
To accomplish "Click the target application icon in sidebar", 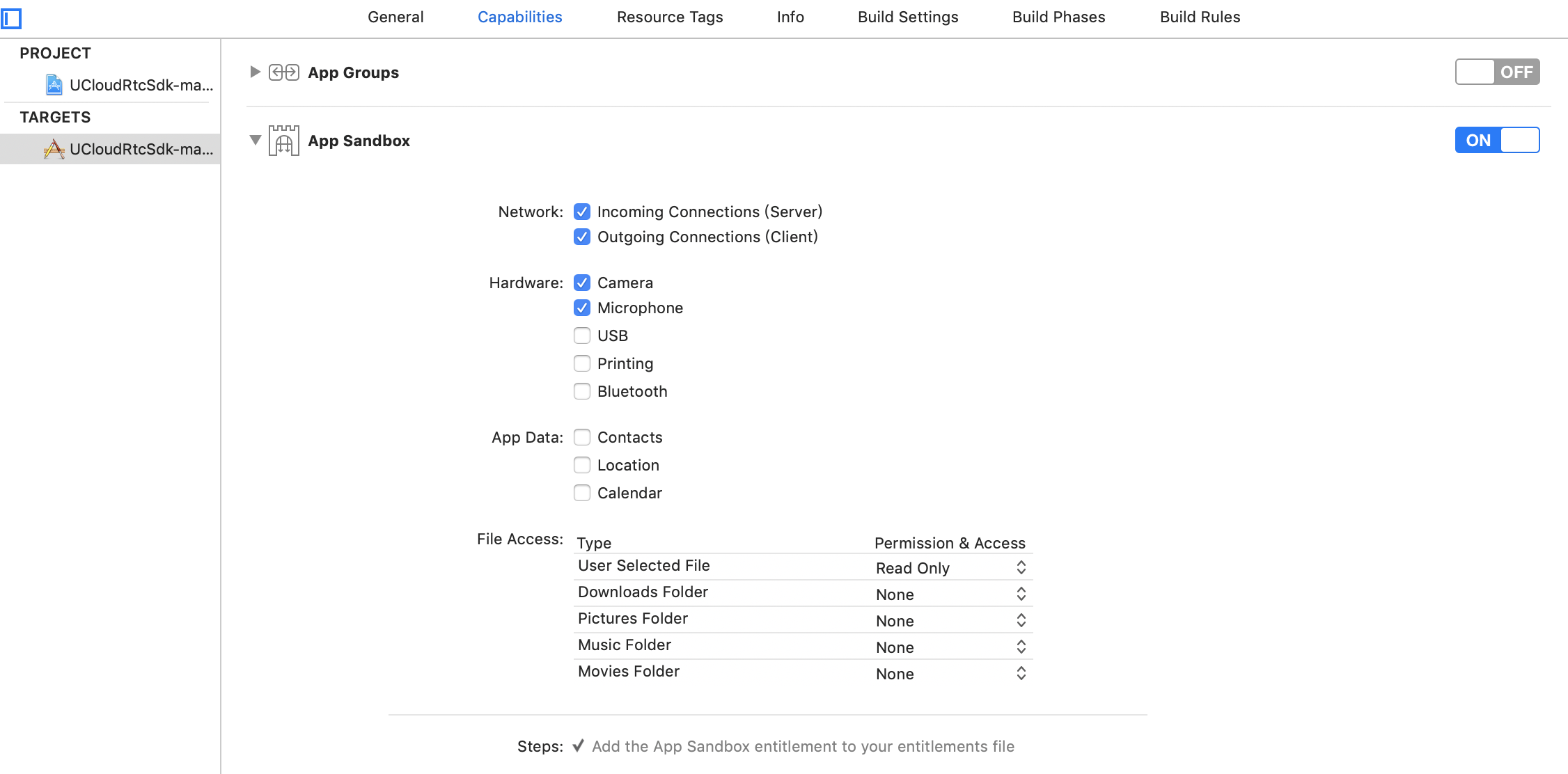I will [54, 149].
